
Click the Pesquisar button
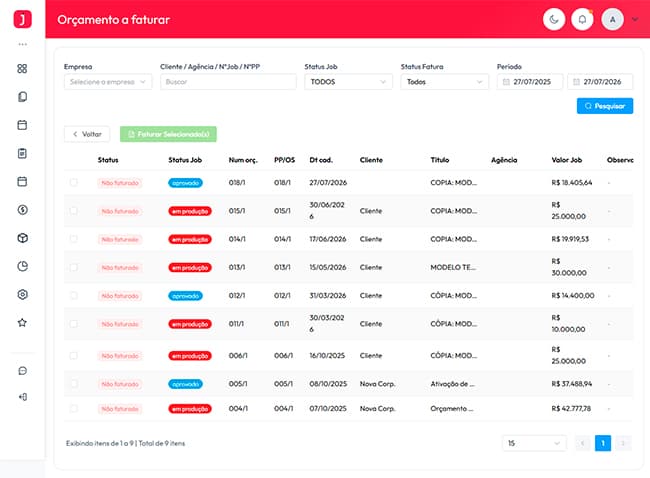click(605, 106)
